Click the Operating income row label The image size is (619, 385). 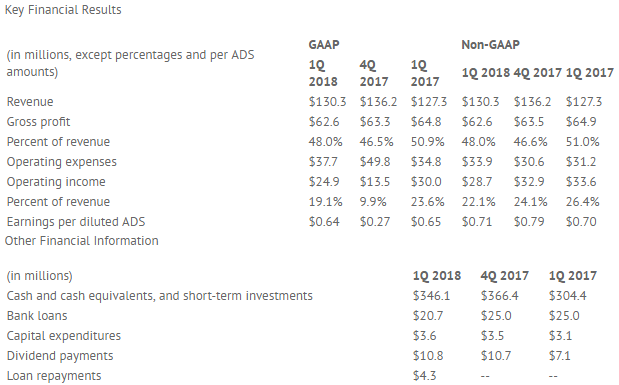(x=56, y=182)
